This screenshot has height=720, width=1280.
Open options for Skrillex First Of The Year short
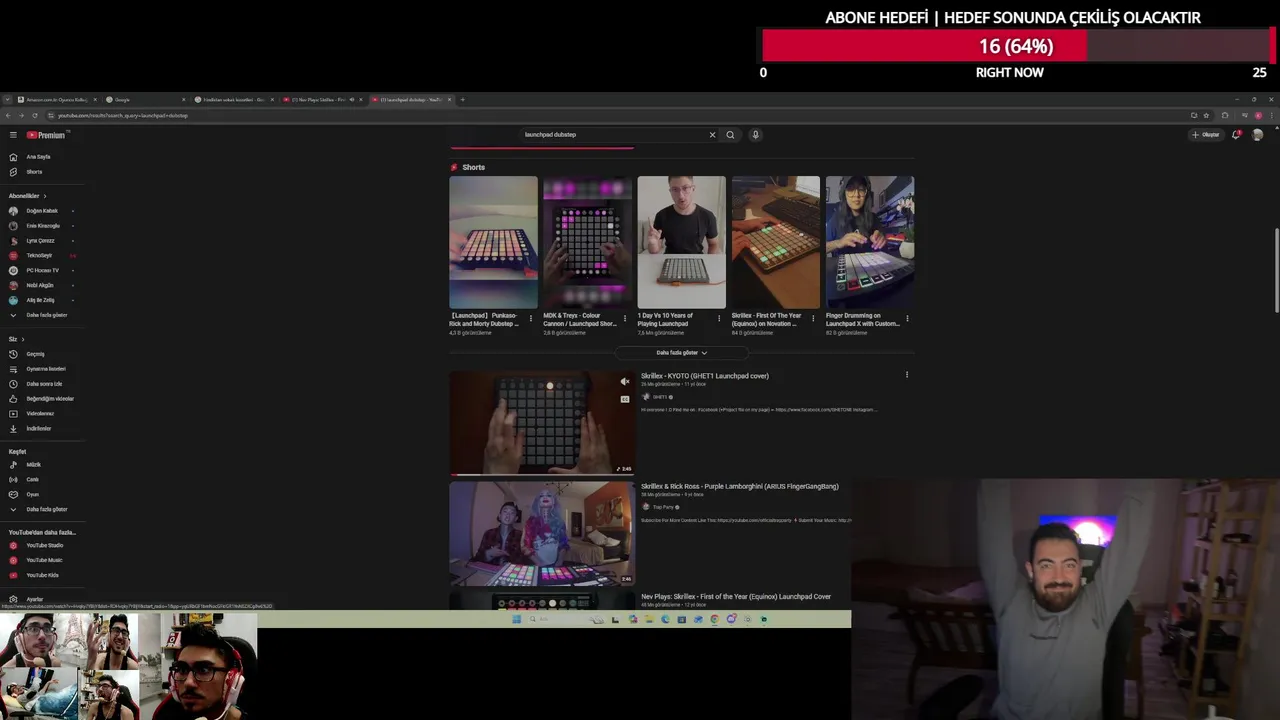click(813, 319)
